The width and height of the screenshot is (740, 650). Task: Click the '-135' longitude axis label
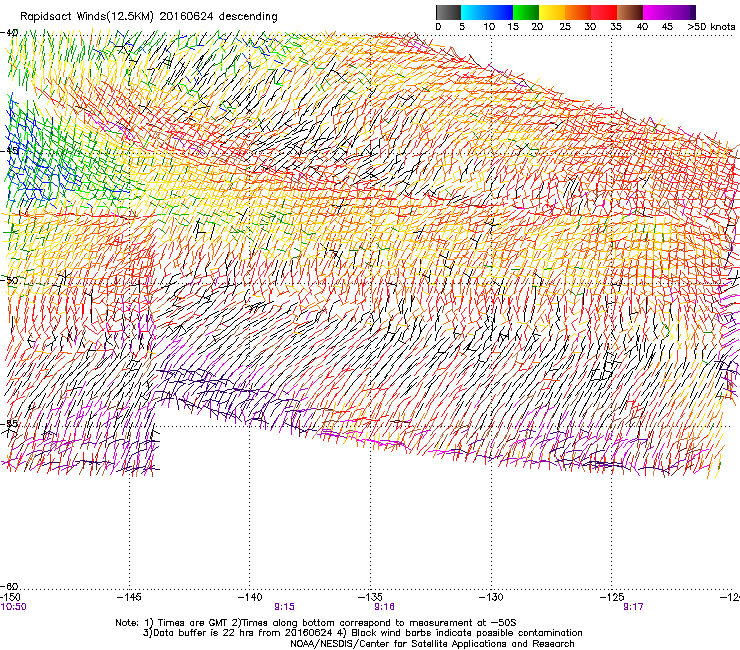[x=370, y=597]
